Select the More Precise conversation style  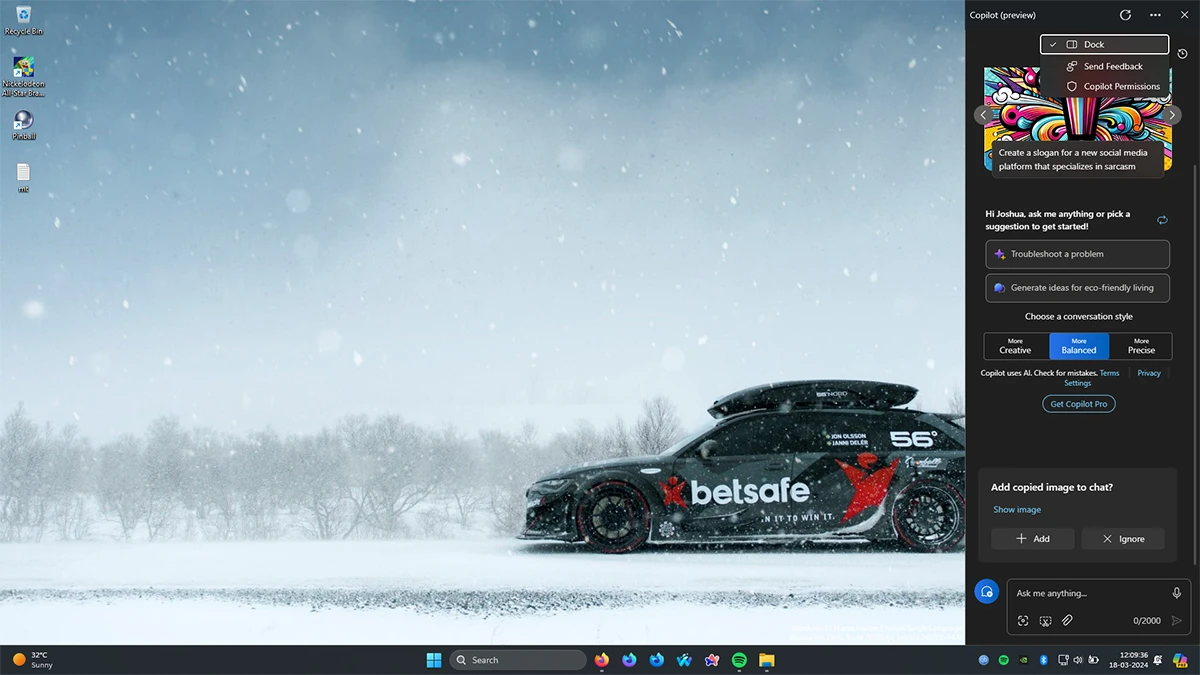[1141, 346]
